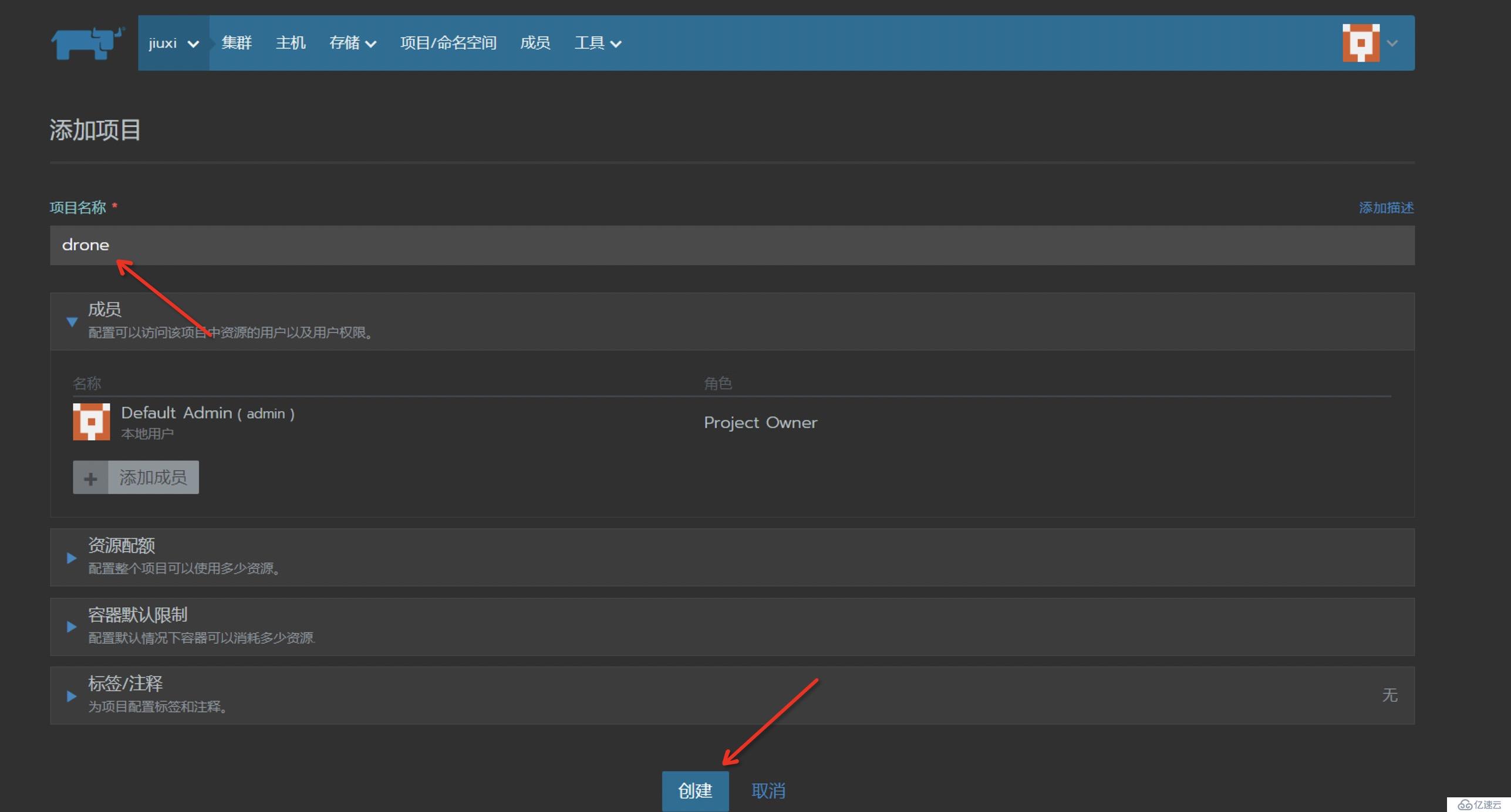
Task: Open the user avatar menu
Action: [1361, 43]
